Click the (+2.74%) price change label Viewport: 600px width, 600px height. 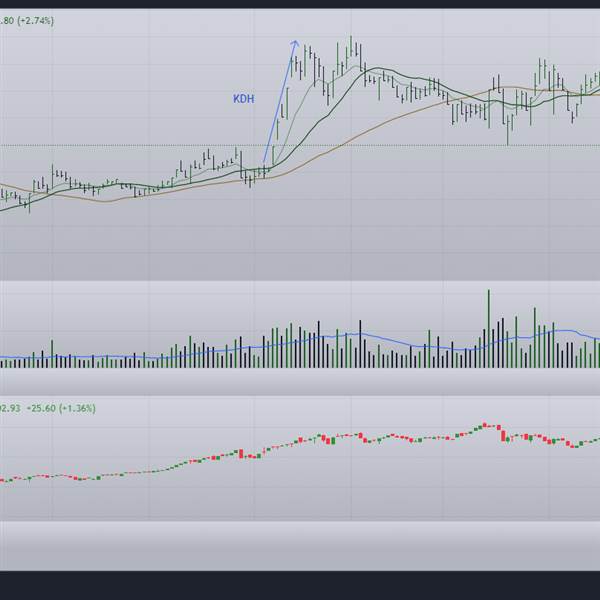(x=35, y=20)
